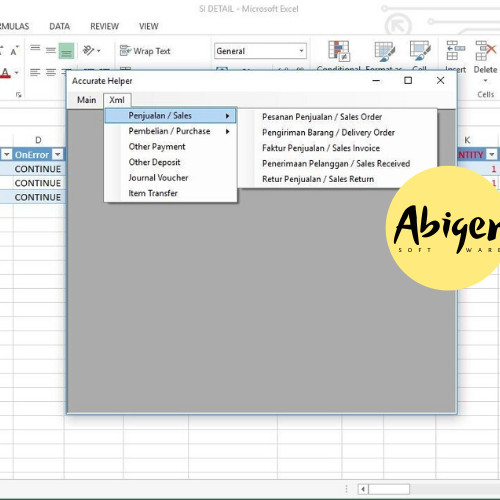The width and height of the screenshot is (500, 500).
Task: Click the Delete cells icon
Action: [485, 50]
